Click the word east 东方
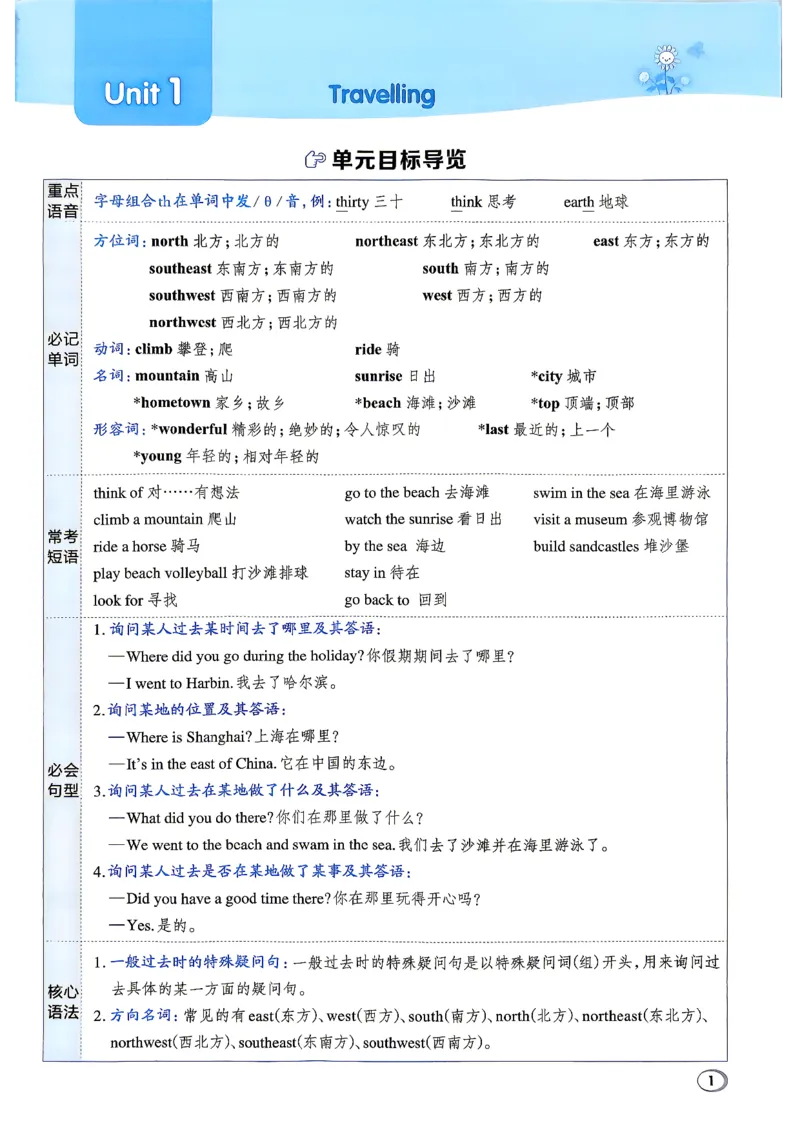800x1130 pixels. point(651,241)
